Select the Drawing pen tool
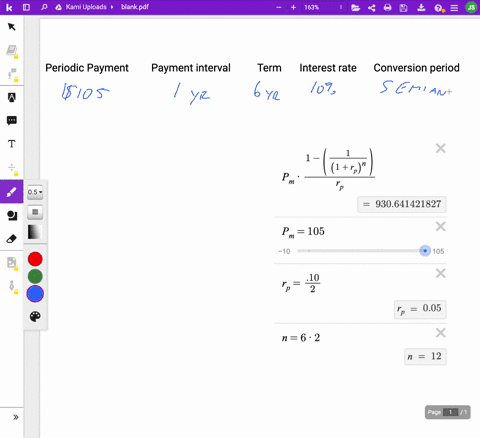Viewport: 480px width, 438px height. [x=12, y=192]
